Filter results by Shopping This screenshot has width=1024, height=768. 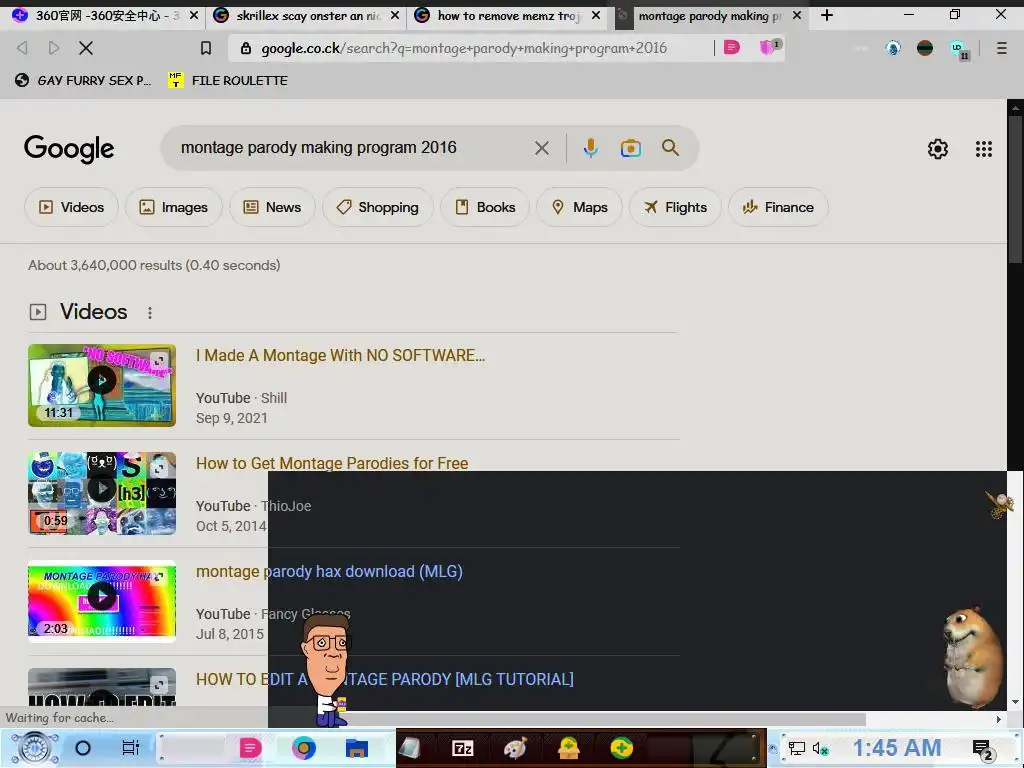(x=377, y=207)
